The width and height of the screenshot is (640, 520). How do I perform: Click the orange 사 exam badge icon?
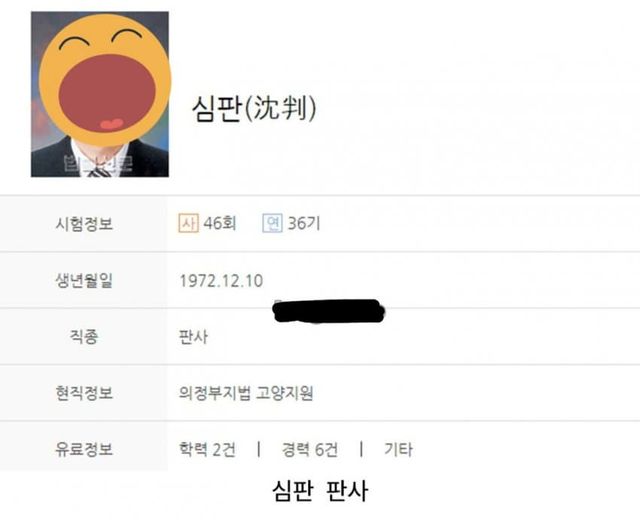point(188,223)
